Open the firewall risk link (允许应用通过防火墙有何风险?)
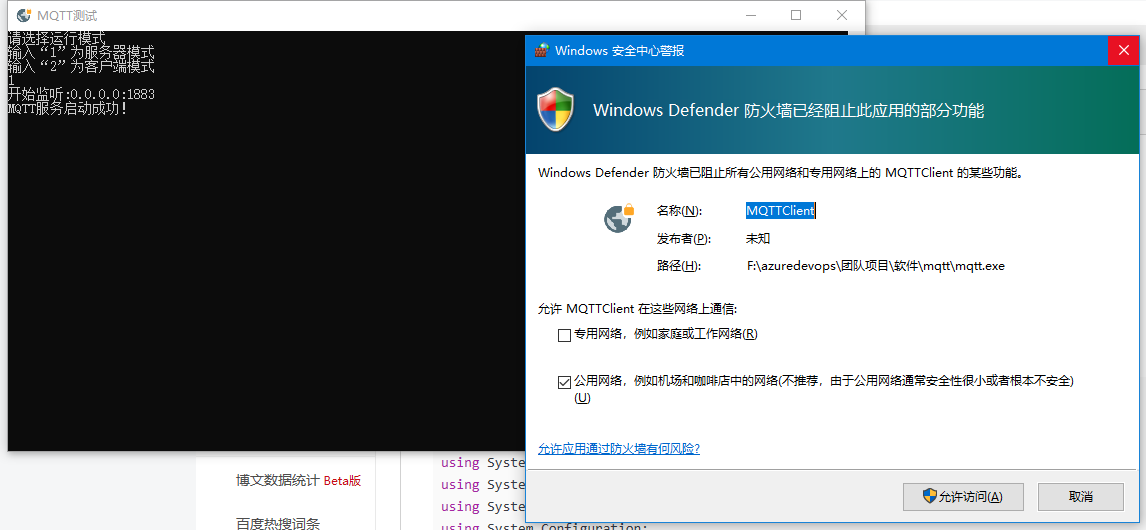This screenshot has height=530, width=1146. coord(619,448)
